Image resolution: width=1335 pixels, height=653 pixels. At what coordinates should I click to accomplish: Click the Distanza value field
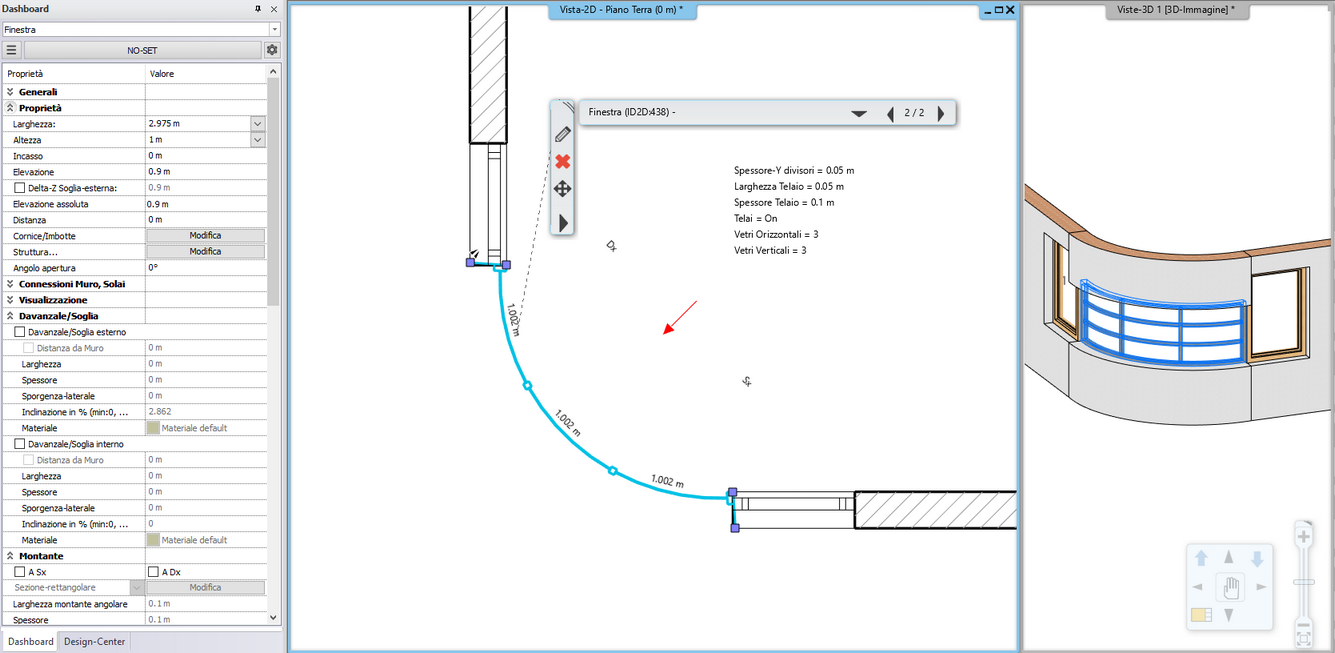tap(206, 220)
